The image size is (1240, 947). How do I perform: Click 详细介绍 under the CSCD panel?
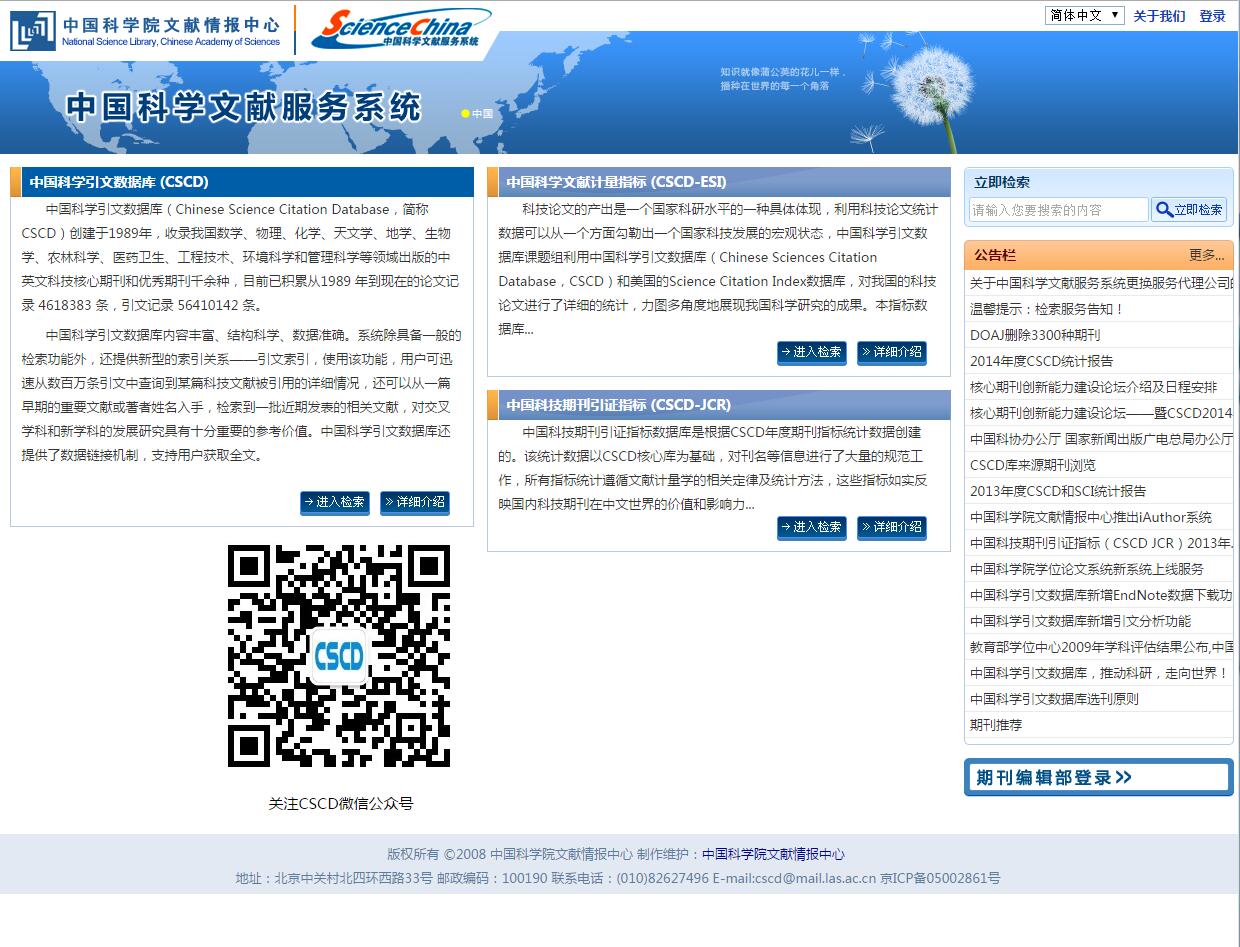415,502
